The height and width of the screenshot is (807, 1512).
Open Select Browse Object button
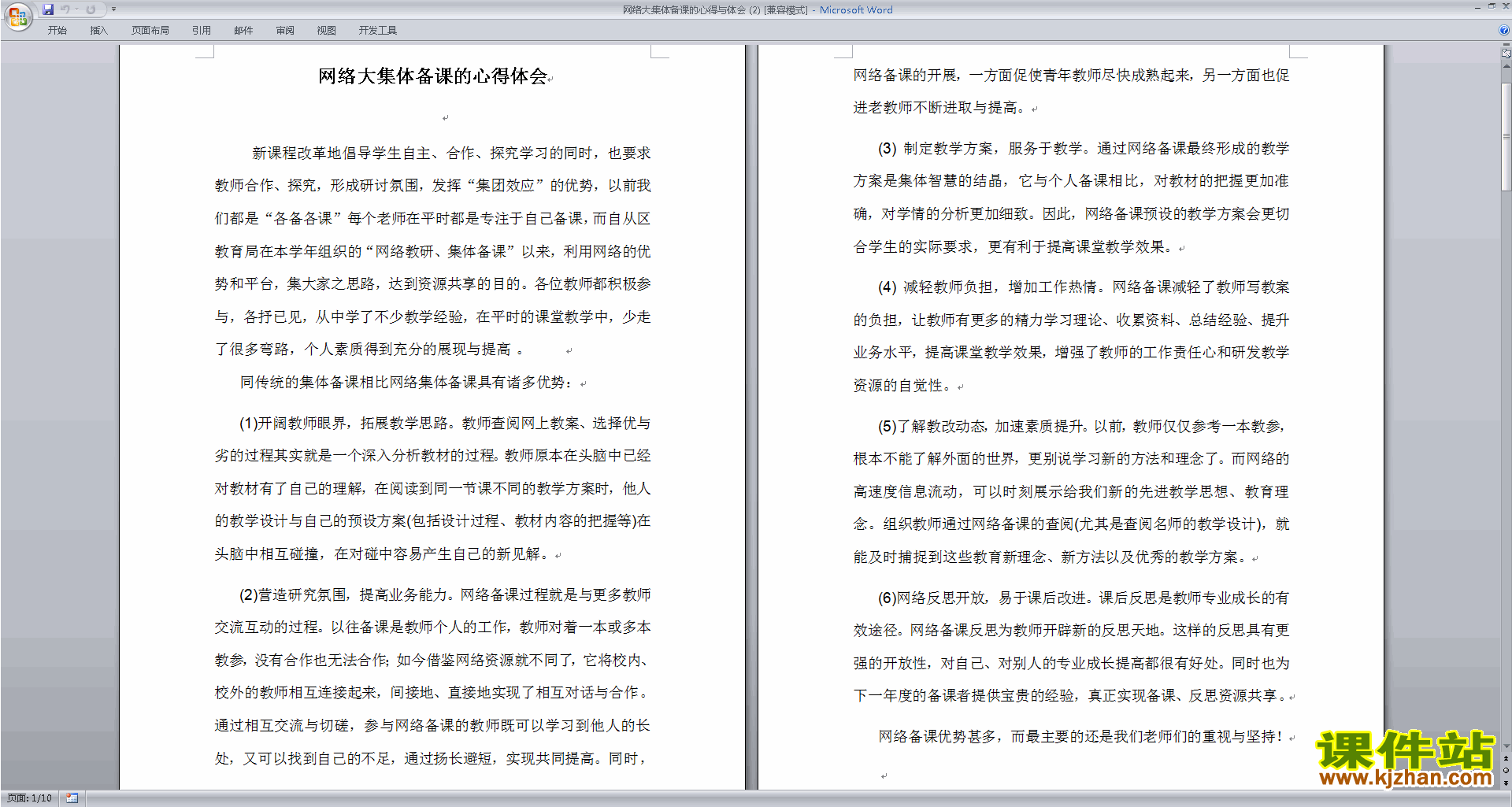[x=1506, y=770]
